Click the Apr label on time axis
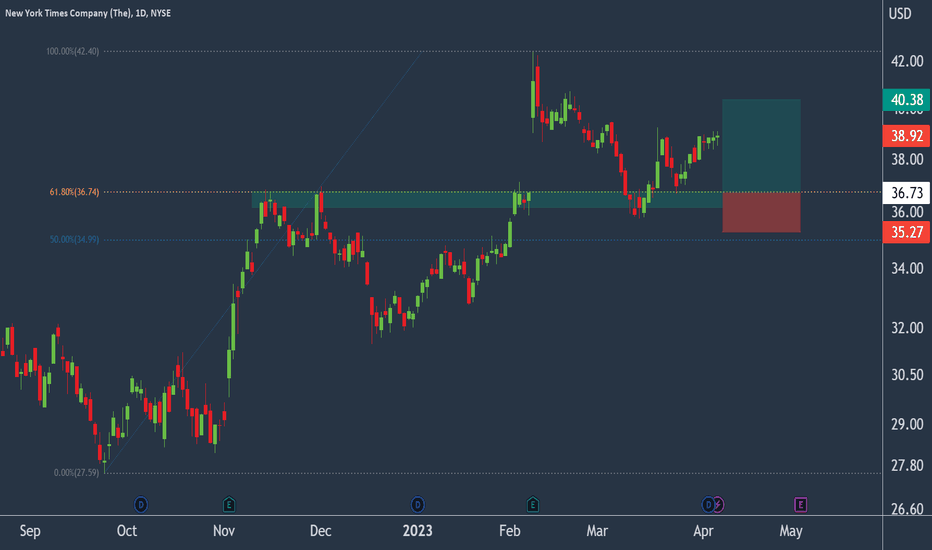Image resolution: width=932 pixels, height=550 pixels. [703, 531]
